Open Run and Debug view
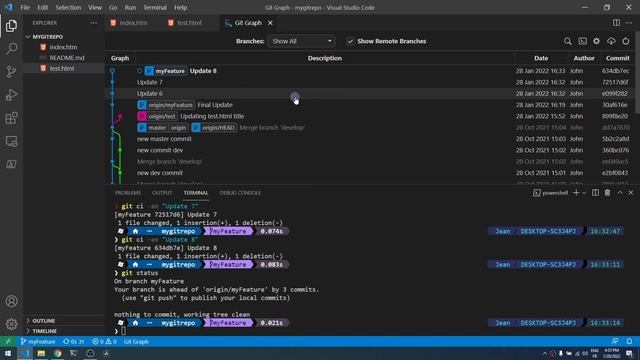 coord(11,95)
